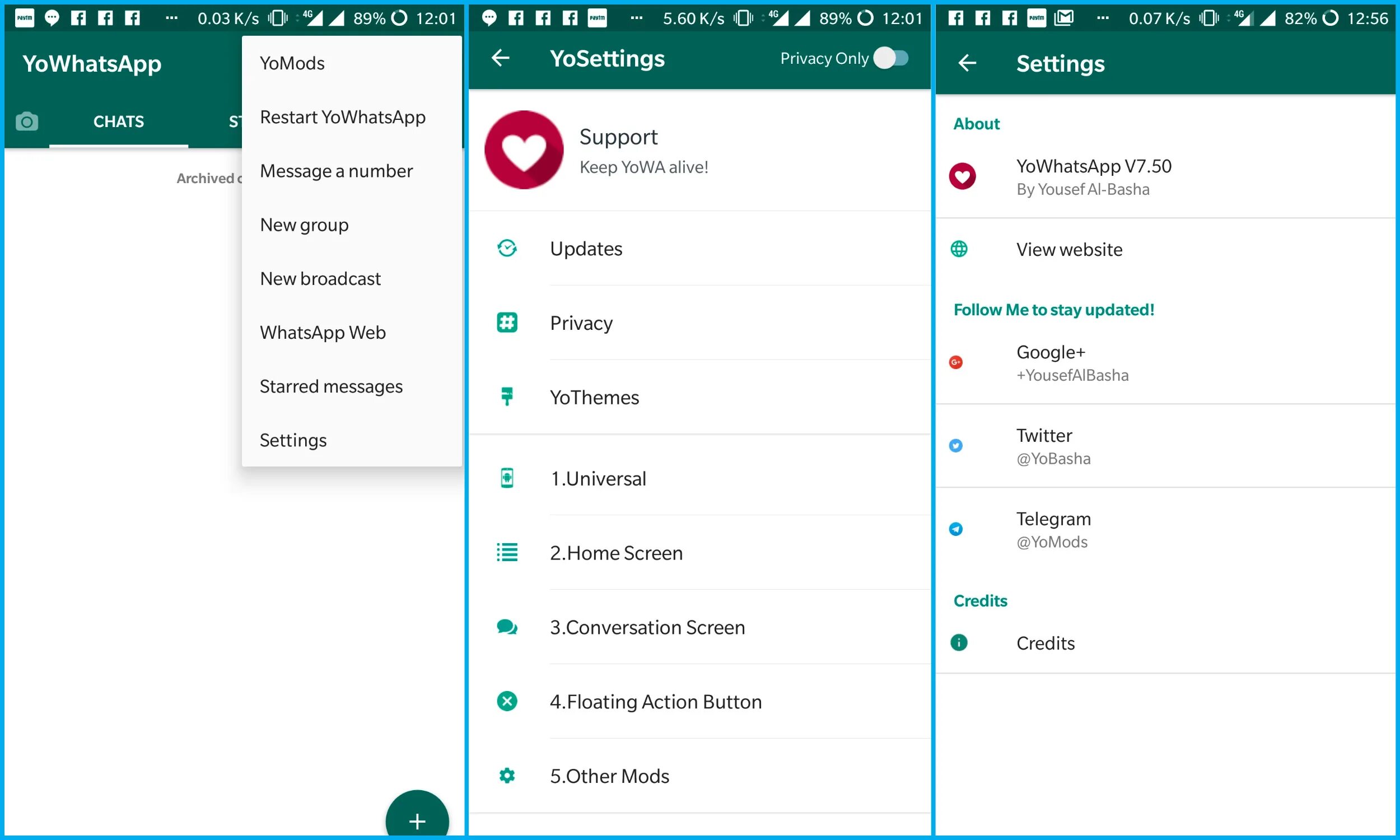Open Google+ profile link
Screen dimensions: 1400x840
pyautogui.click(x=1164, y=362)
